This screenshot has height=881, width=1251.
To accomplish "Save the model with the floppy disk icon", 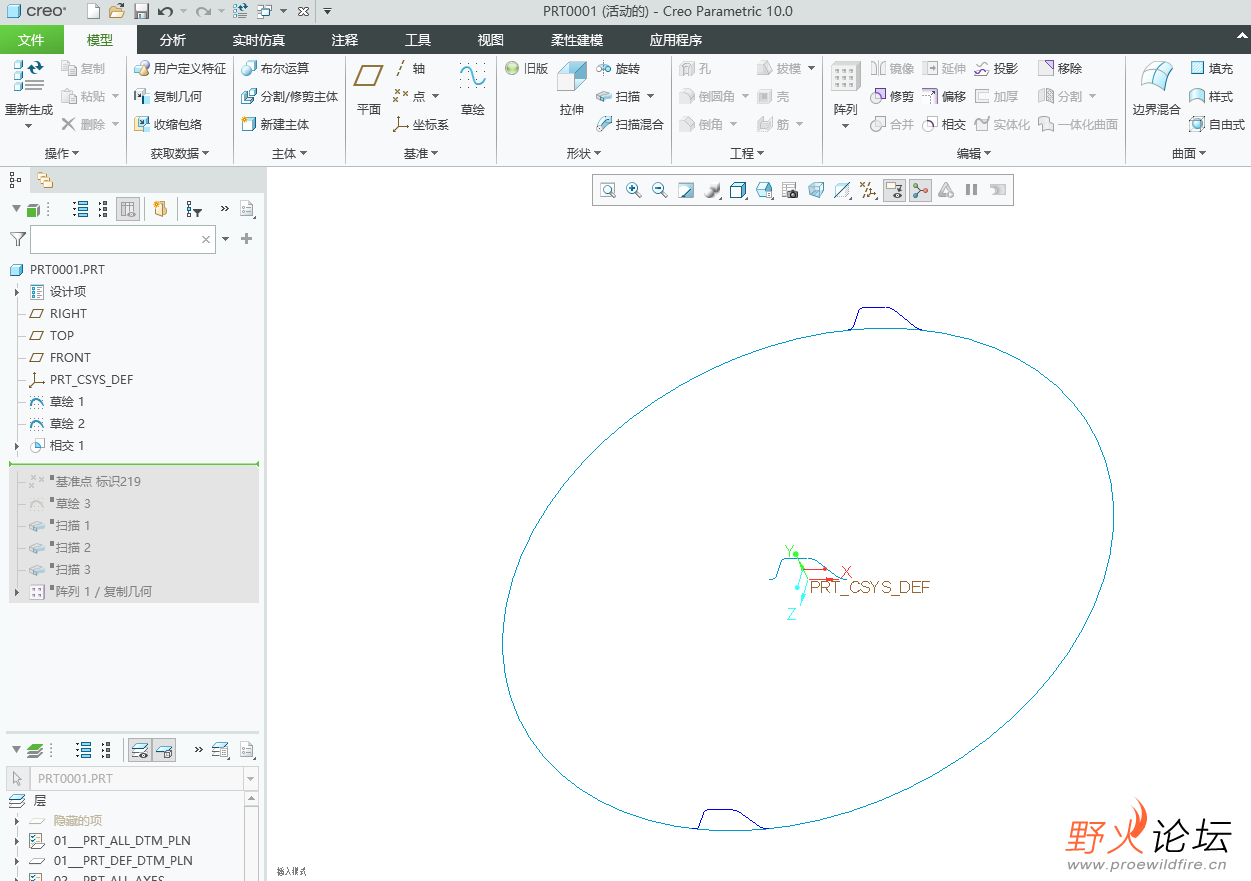I will click(142, 11).
